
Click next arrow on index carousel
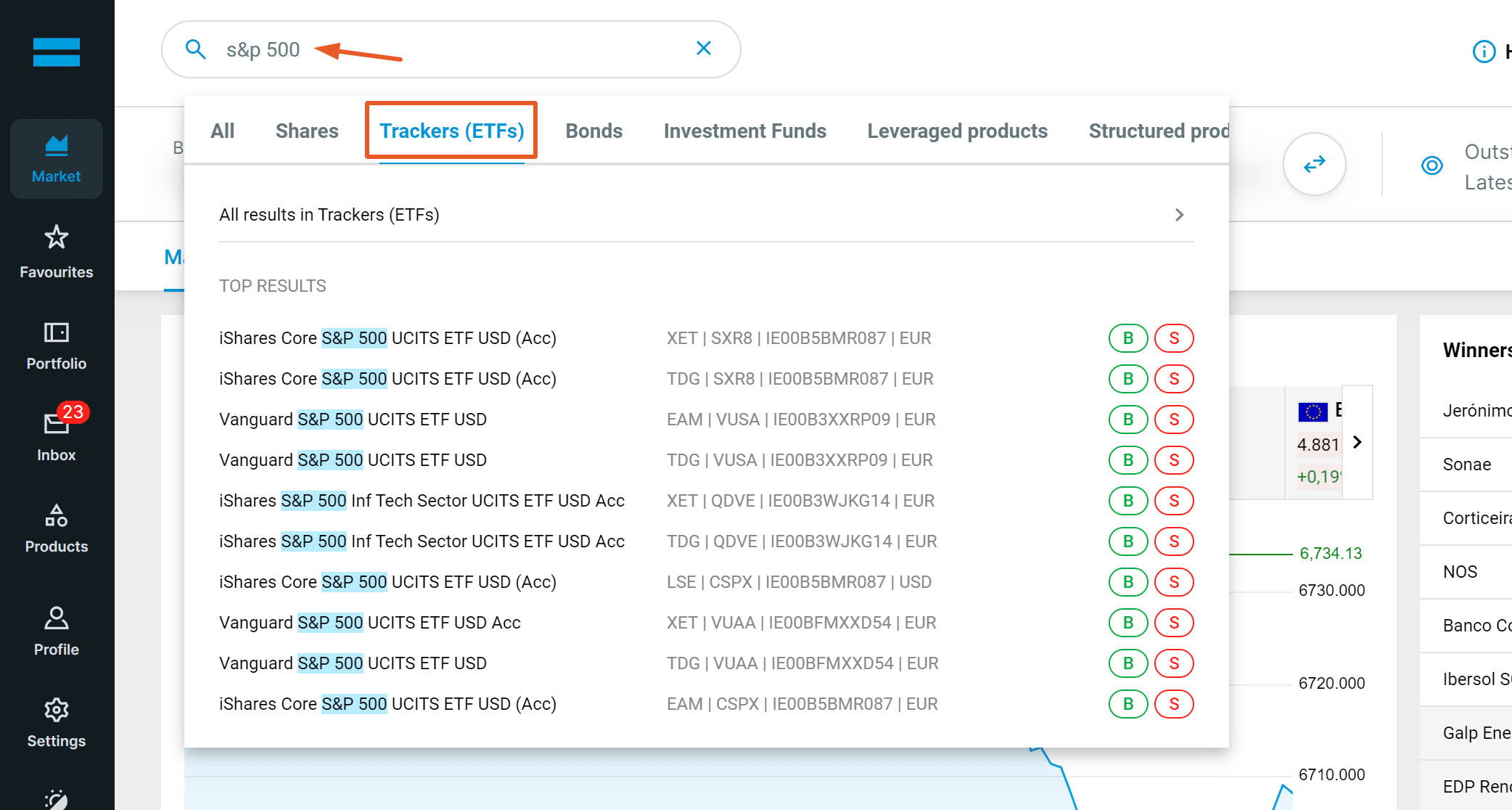coord(1357,442)
